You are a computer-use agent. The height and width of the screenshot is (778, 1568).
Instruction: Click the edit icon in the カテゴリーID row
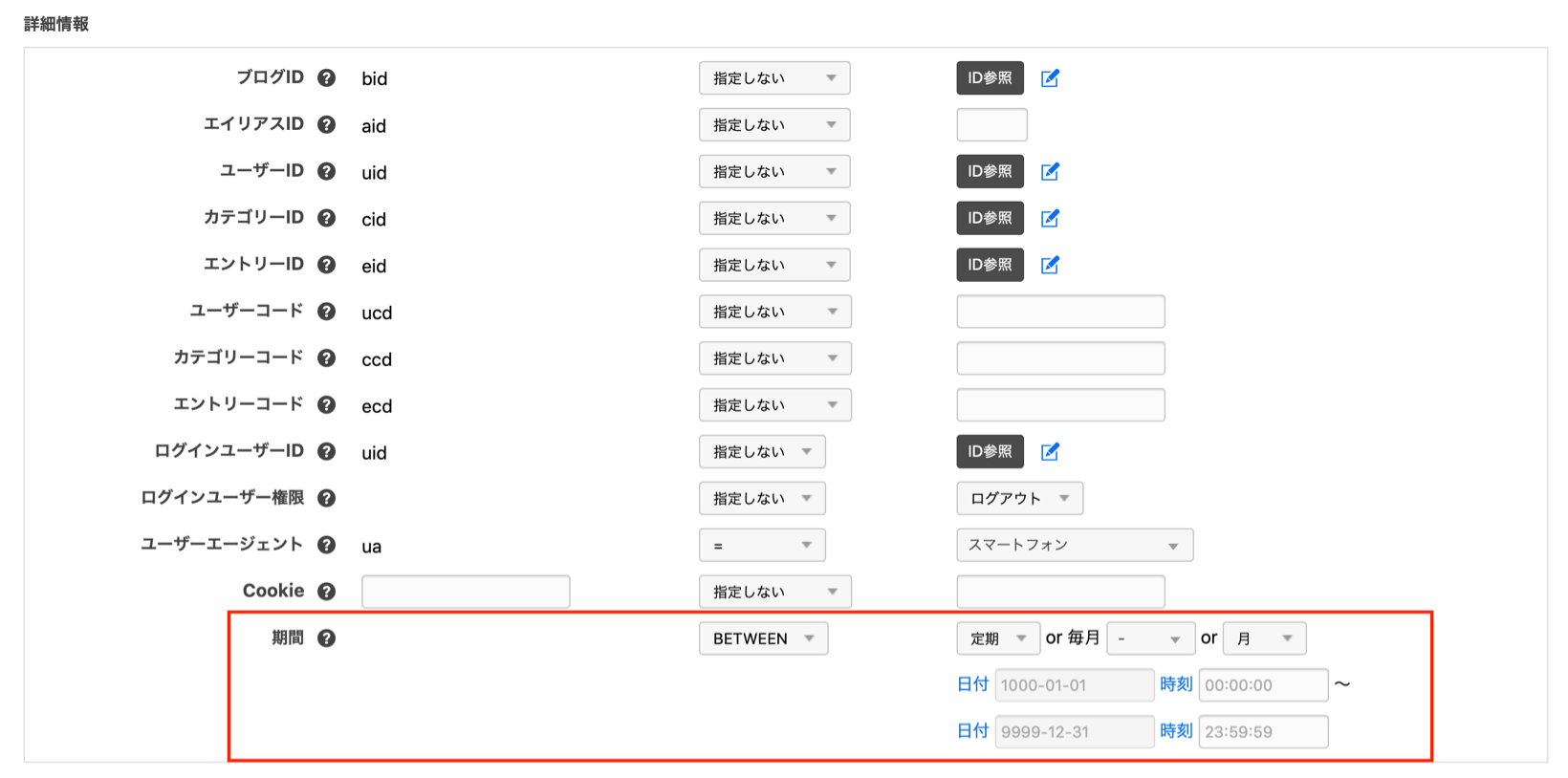pos(1050,218)
